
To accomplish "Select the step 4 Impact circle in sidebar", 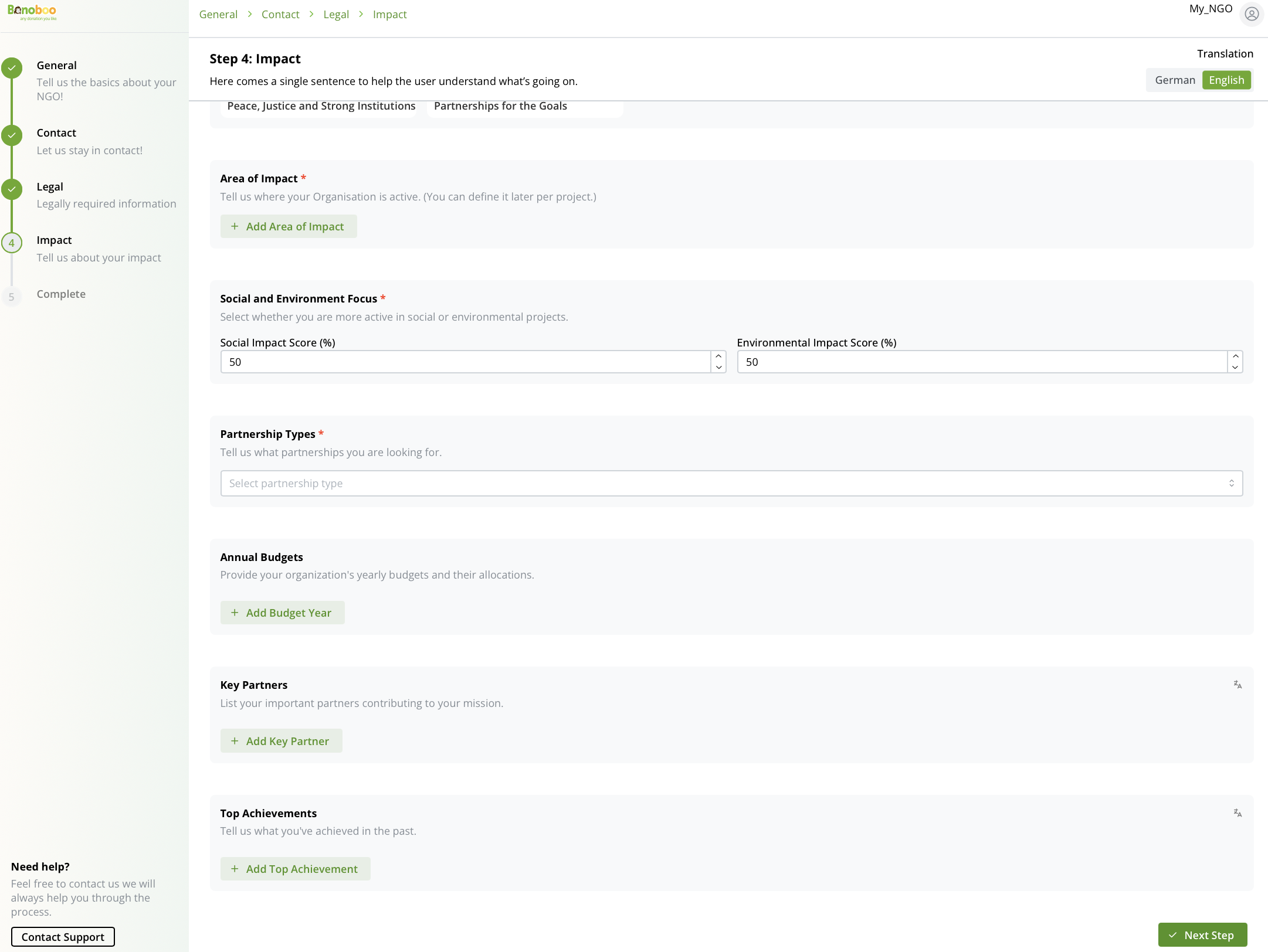I will pos(12,242).
